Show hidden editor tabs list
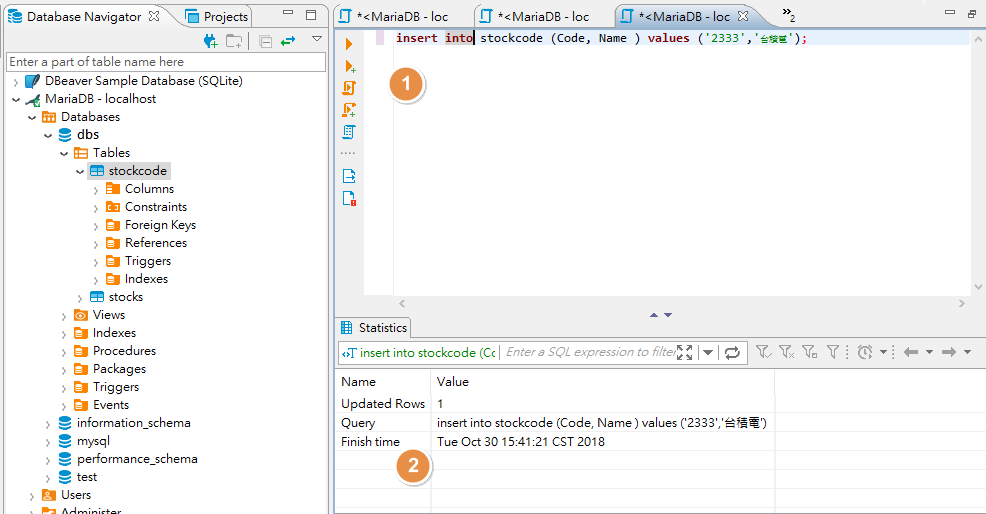 [789, 14]
